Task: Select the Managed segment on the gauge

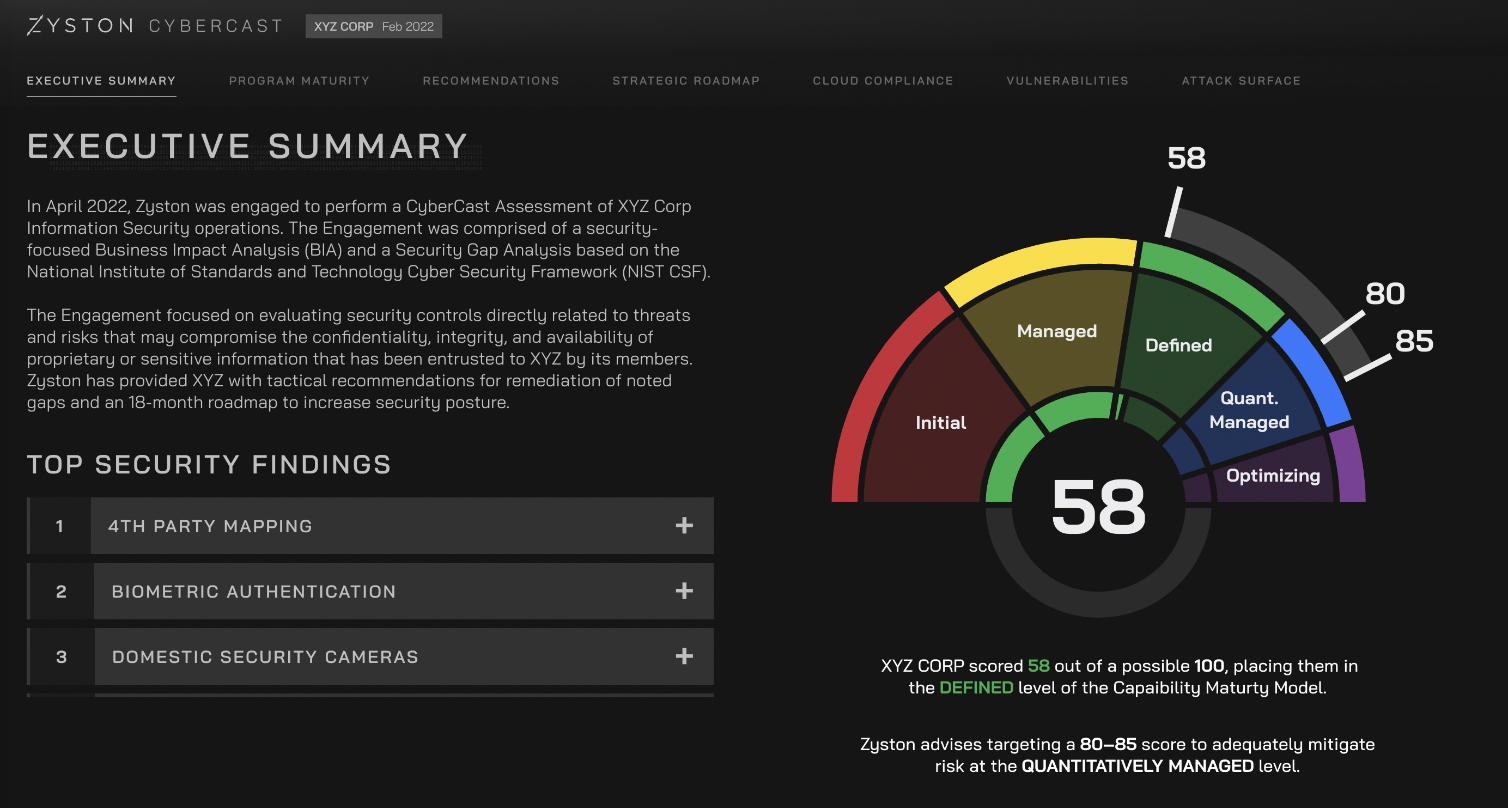Action: (1055, 330)
